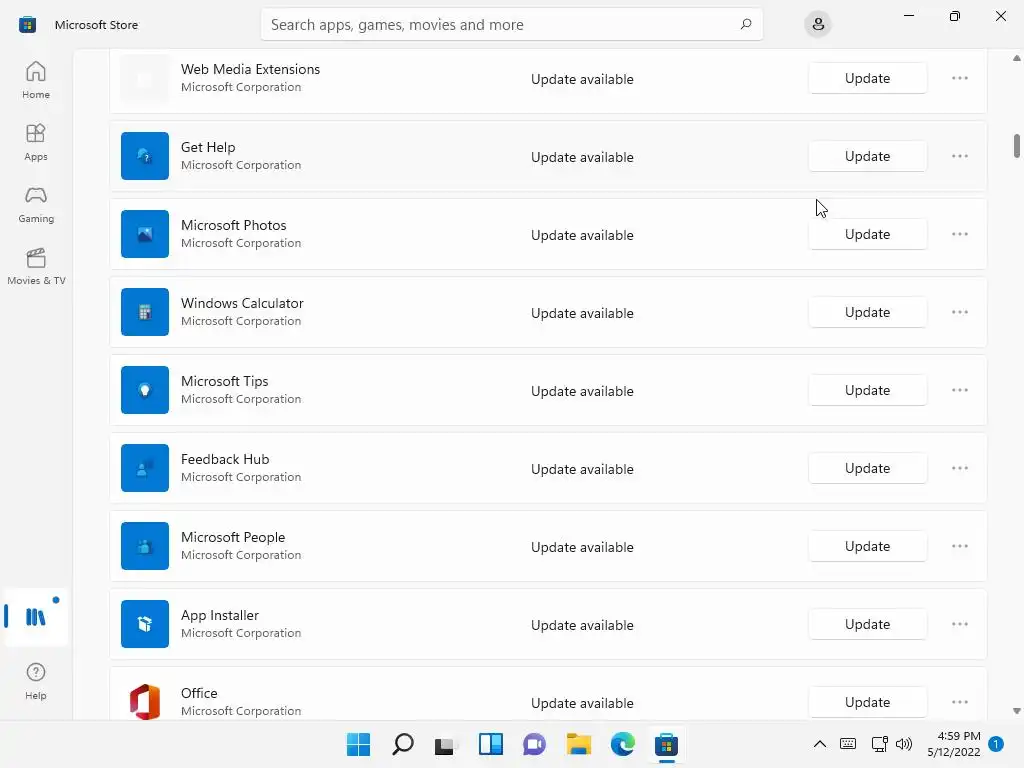Click the Microsoft Photos app icon
1024x768 pixels.
[x=145, y=234]
